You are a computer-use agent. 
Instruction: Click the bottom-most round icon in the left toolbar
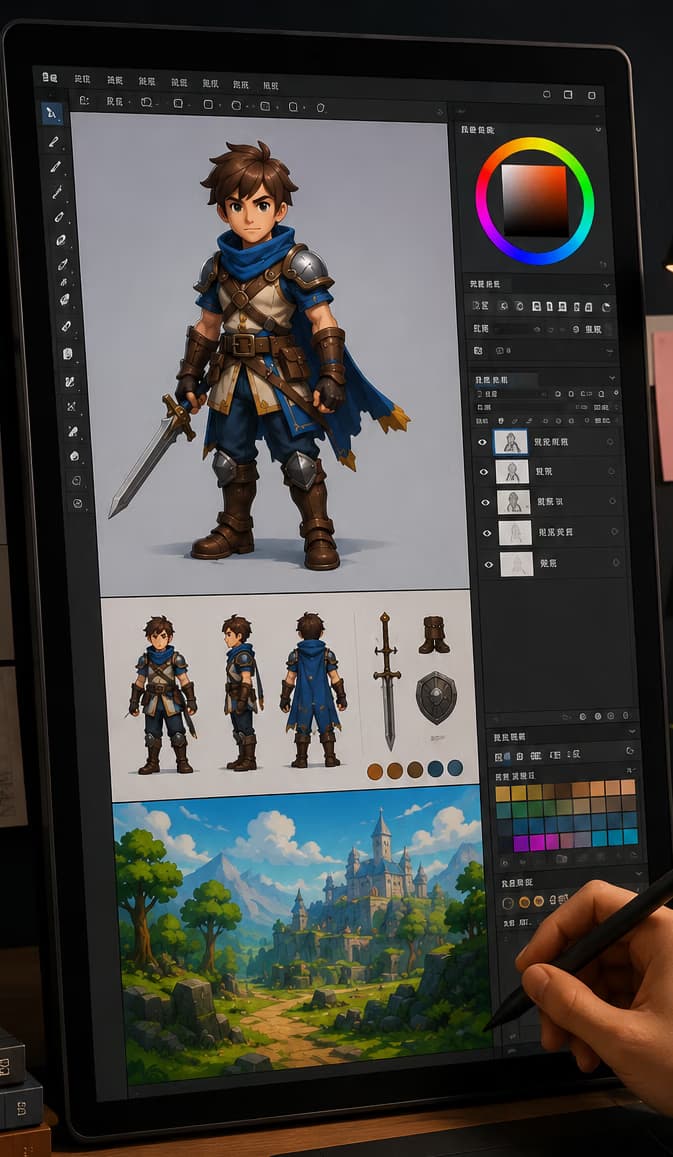pos(77,502)
